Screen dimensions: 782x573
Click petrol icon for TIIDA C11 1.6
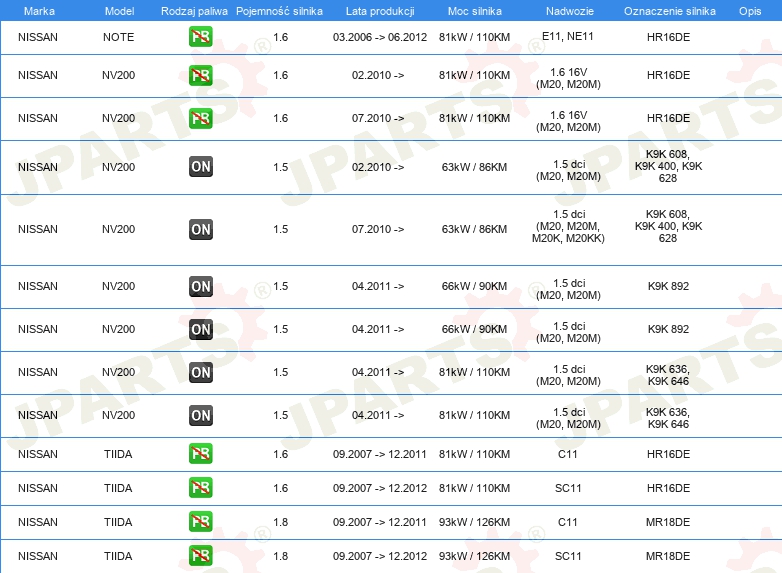point(200,454)
